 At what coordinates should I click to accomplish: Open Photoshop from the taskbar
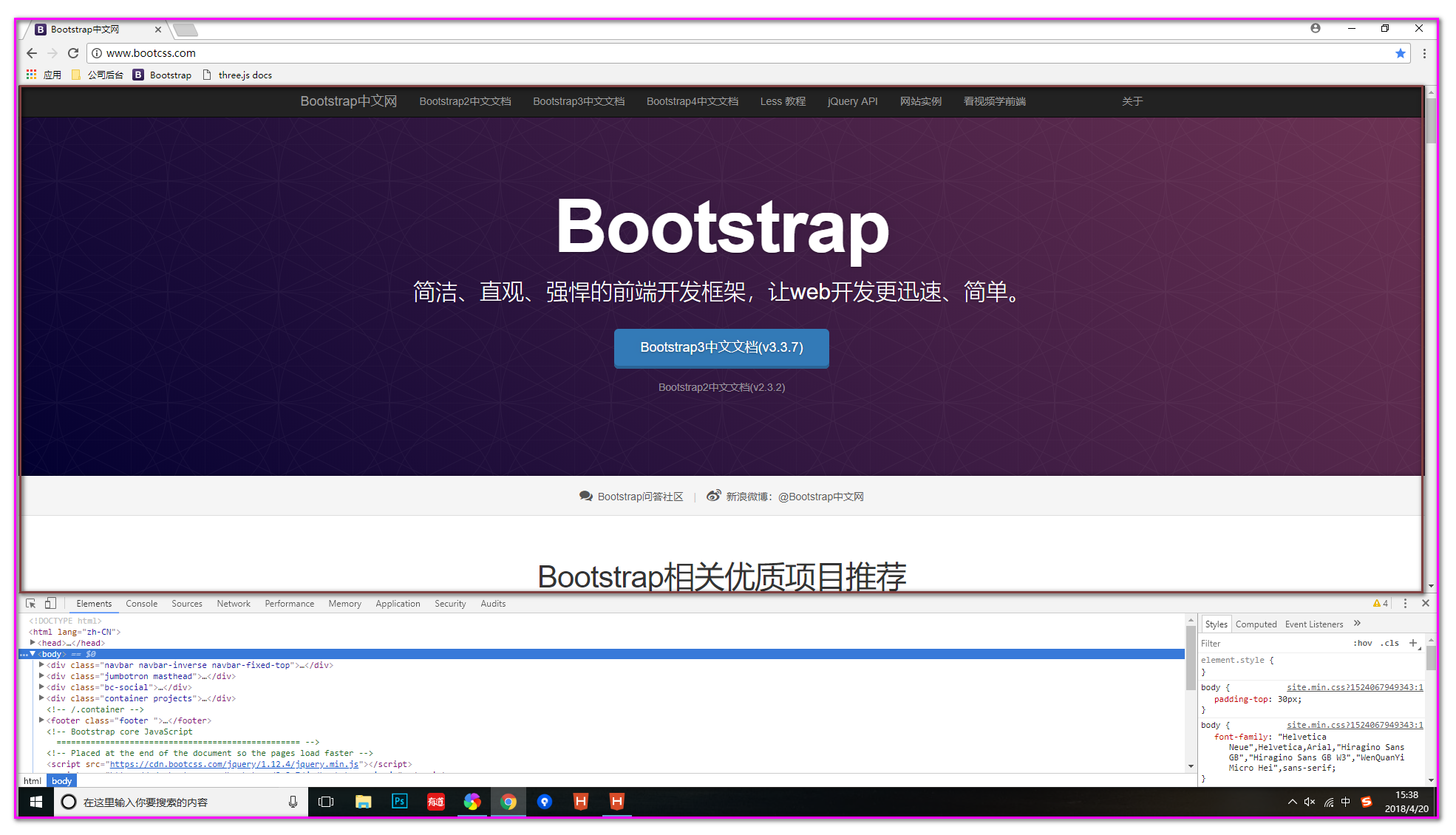[x=399, y=802]
